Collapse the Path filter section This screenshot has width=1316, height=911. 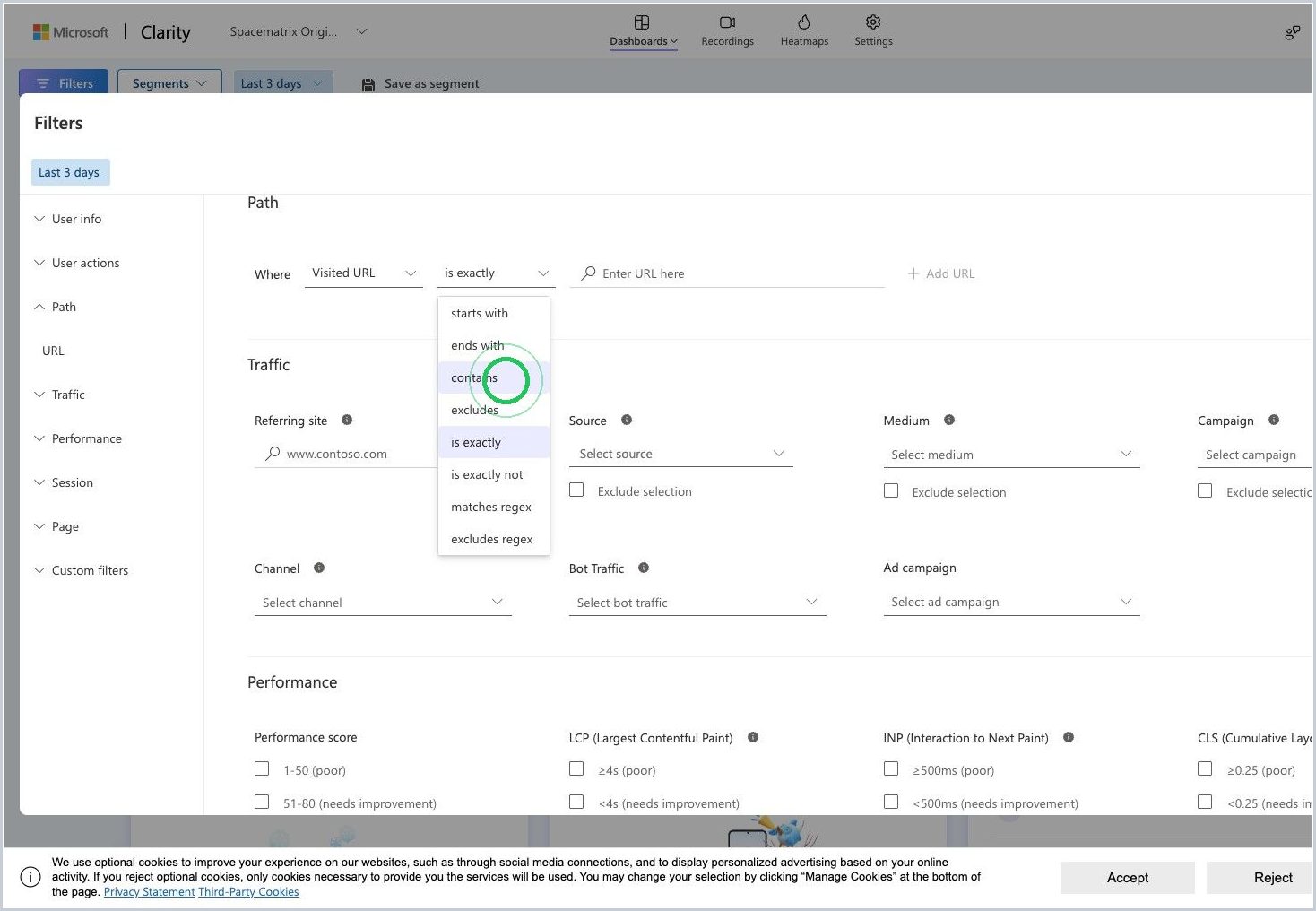pyautogui.click(x=56, y=307)
